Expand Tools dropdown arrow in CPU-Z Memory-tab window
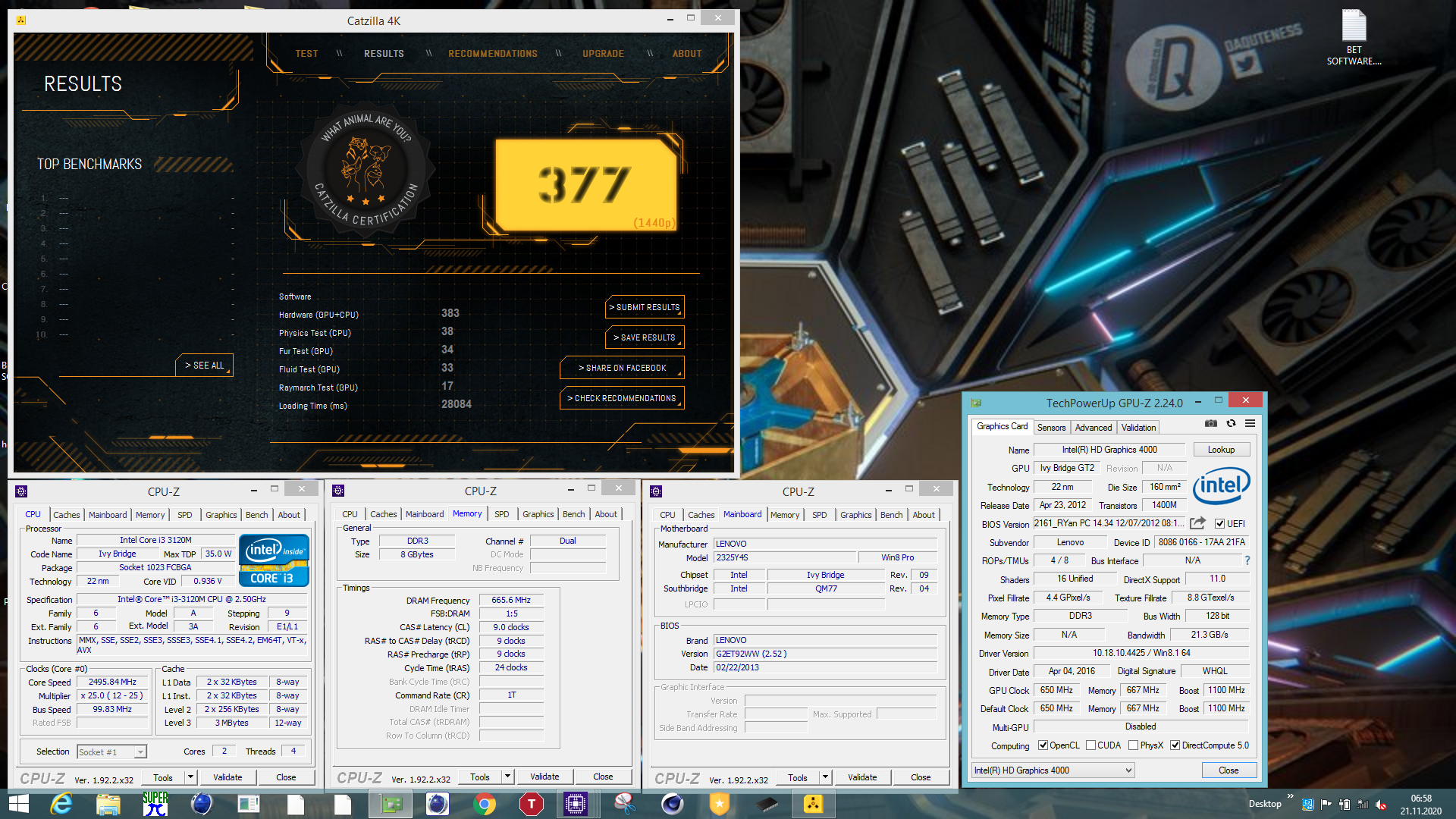The width and height of the screenshot is (1456, 819). coord(507,777)
